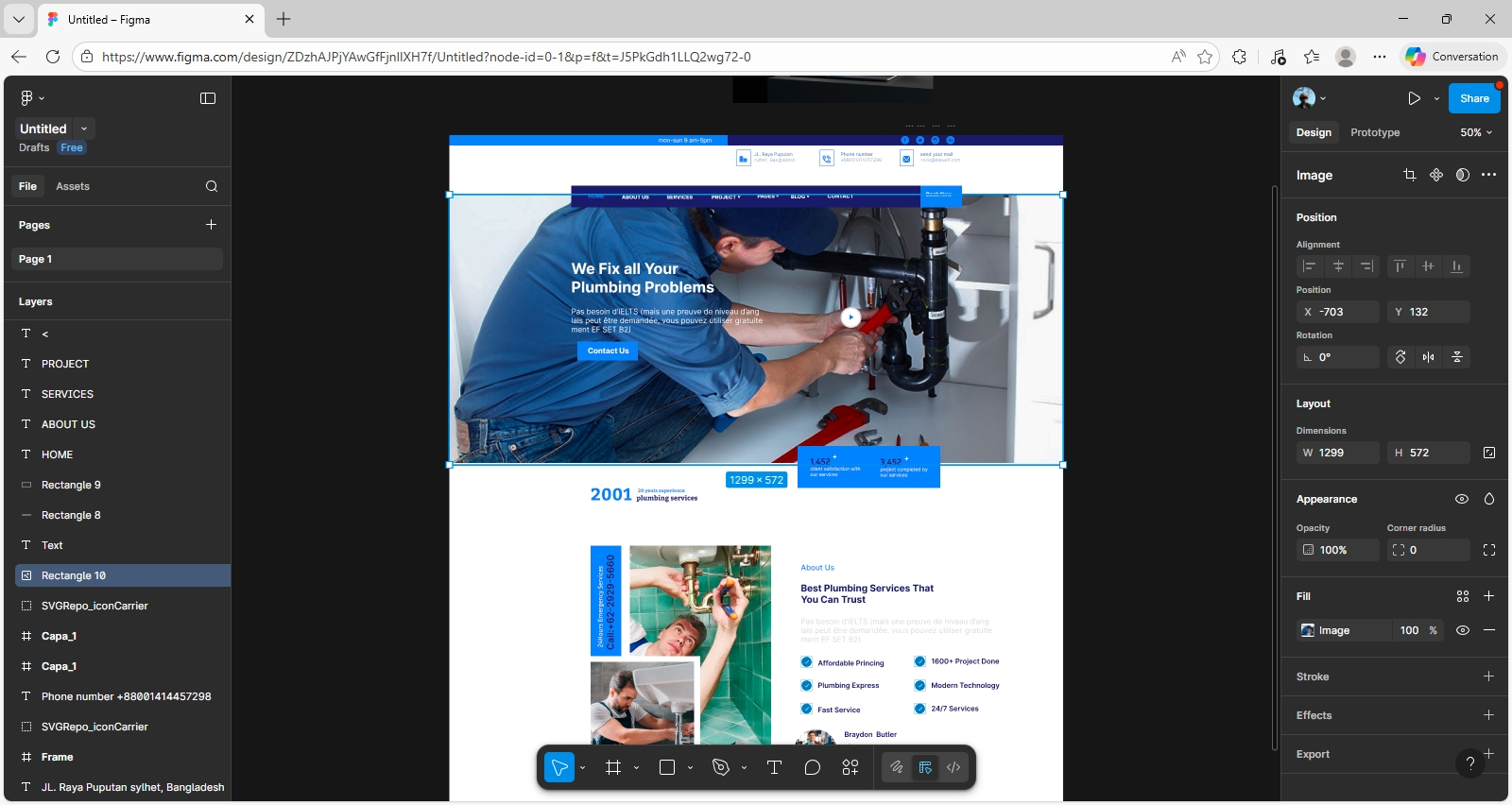Toggle the left sidebar panel collapse
The height and width of the screenshot is (805, 1512).
click(x=208, y=98)
